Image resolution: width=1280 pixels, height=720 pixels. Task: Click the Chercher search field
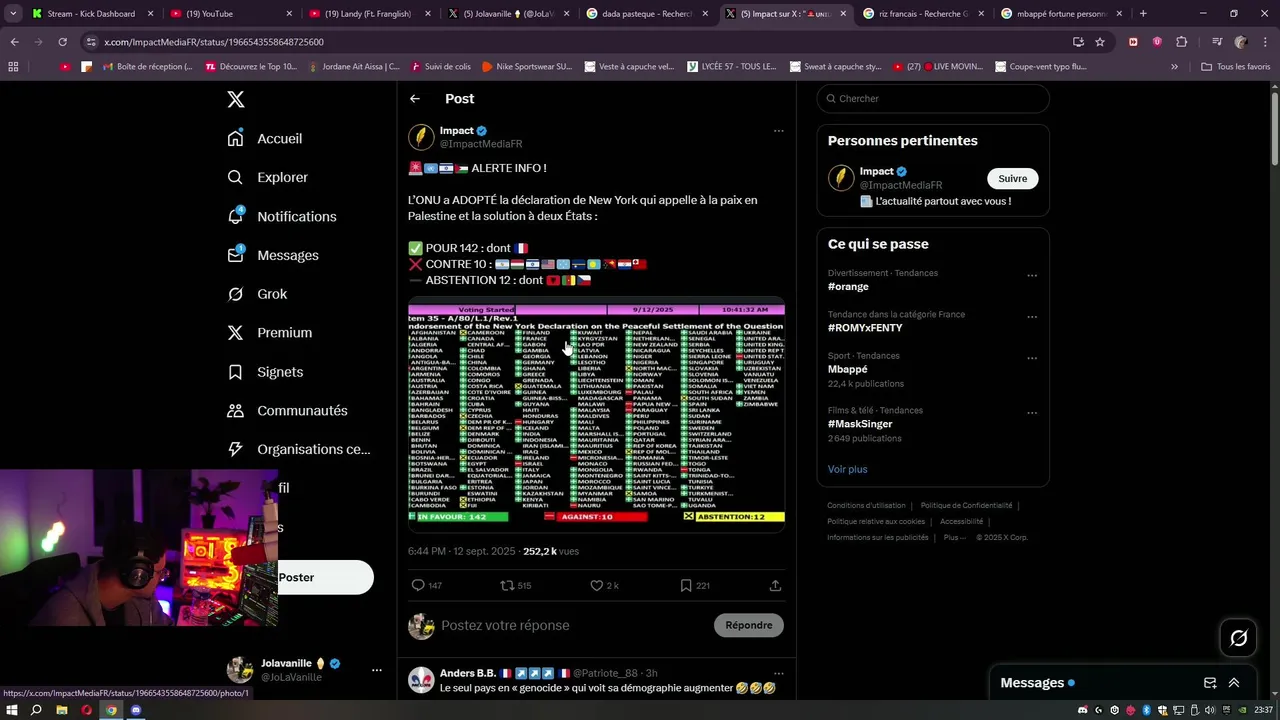tap(933, 98)
